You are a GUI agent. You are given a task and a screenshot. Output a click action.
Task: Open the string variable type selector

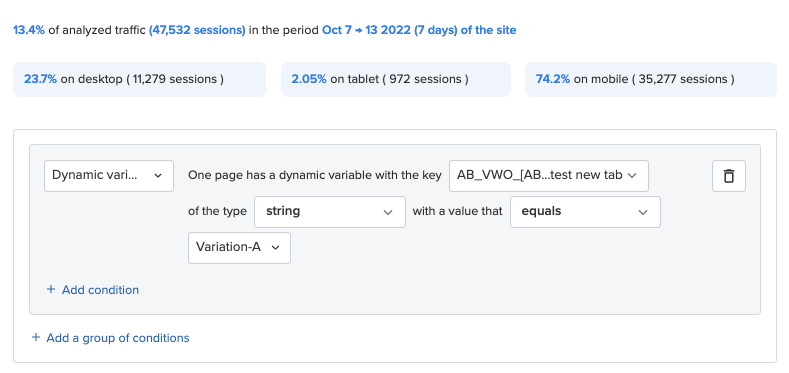tap(330, 212)
